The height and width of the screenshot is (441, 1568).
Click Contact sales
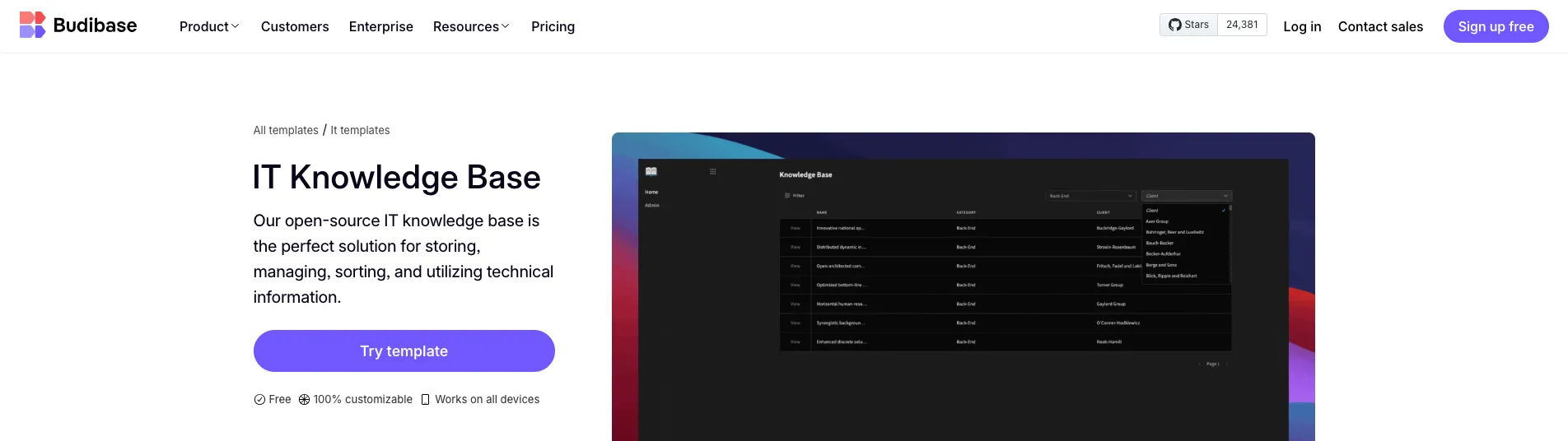click(x=1380, y=26)
